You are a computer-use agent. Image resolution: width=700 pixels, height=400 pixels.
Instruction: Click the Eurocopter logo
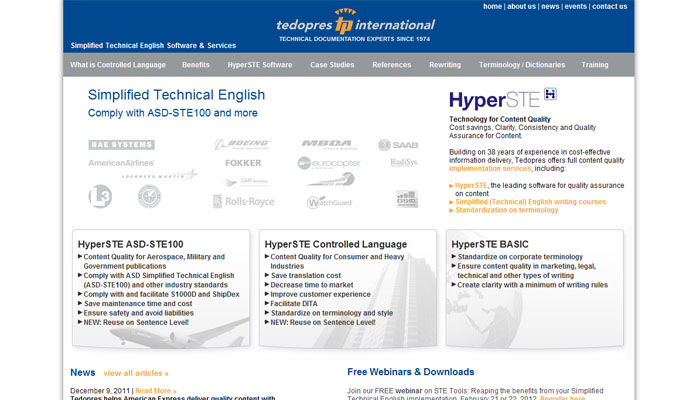point(329,163)
